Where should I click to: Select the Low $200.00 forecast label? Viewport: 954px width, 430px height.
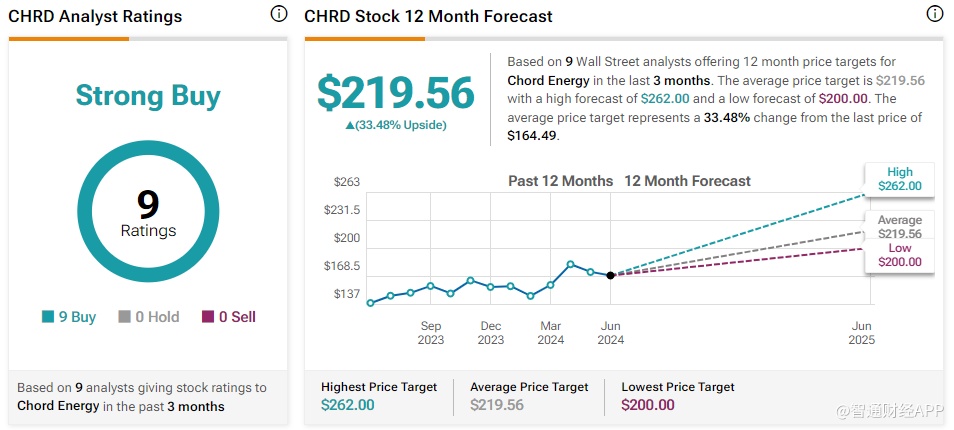tap(899, 255)
